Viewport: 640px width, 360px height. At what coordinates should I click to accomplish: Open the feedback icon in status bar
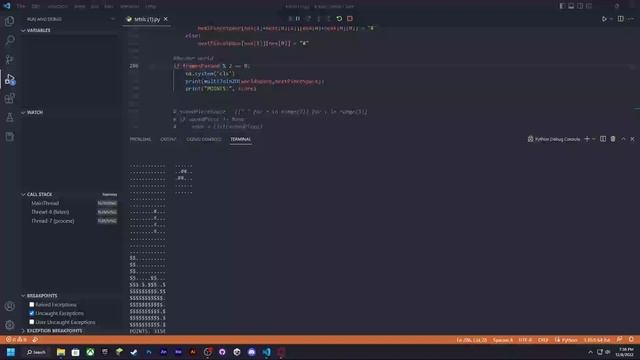[620, 340]
